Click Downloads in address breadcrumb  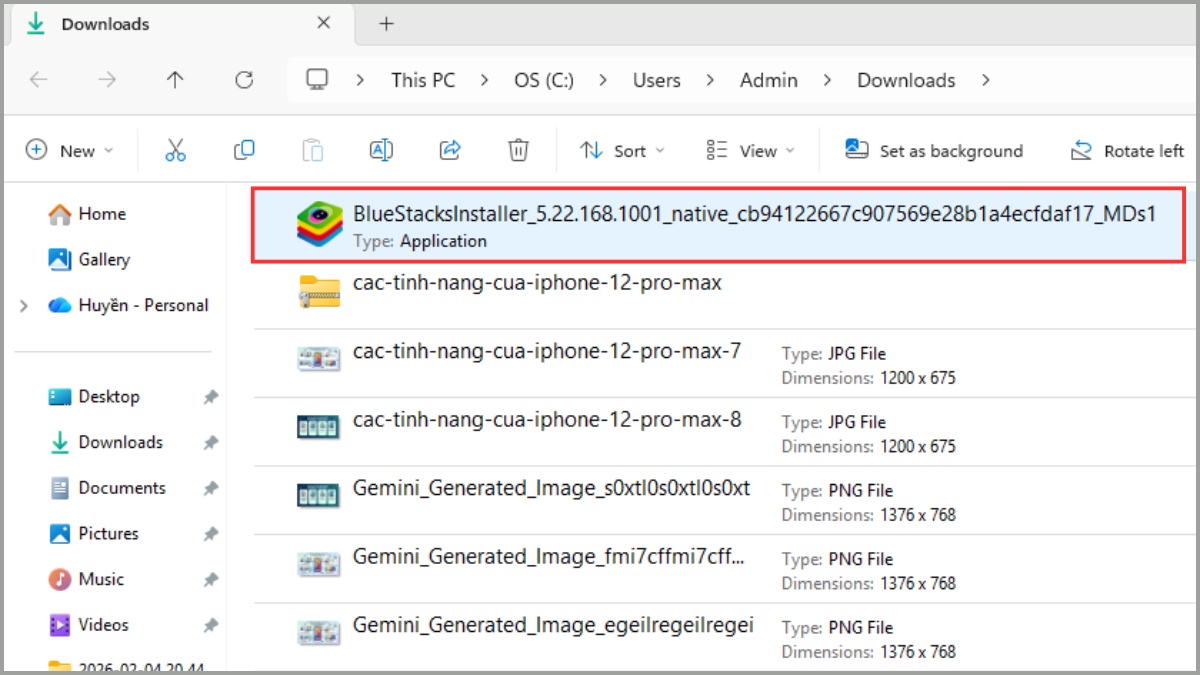pos(906,80)
